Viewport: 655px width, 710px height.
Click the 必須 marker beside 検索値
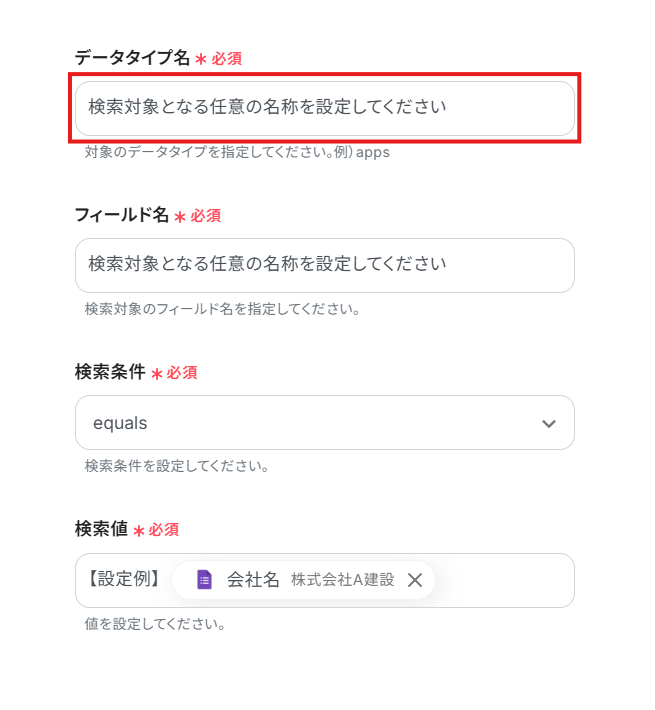(x=163, y=530)
